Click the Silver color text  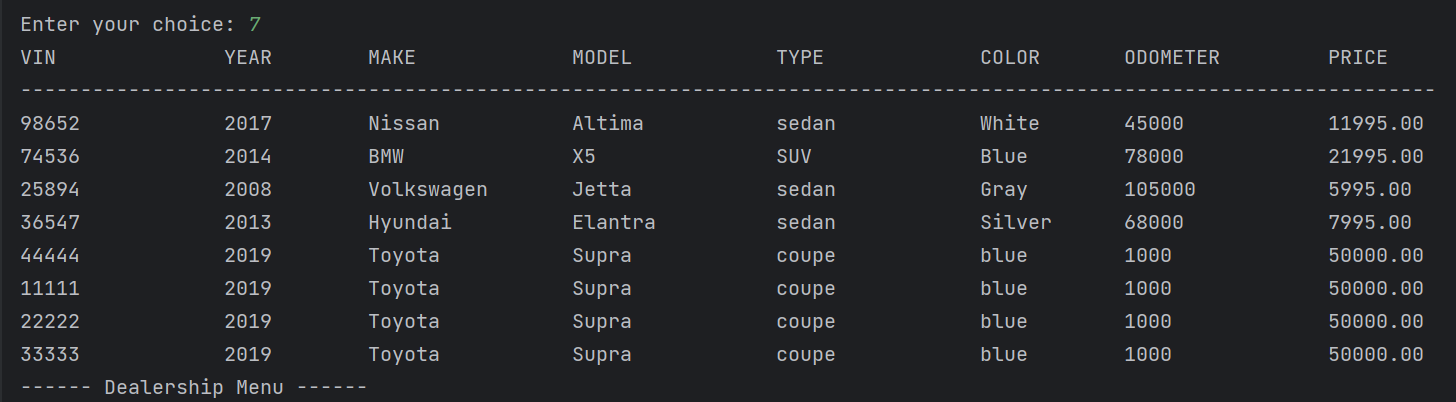(x=1016, y=223)
